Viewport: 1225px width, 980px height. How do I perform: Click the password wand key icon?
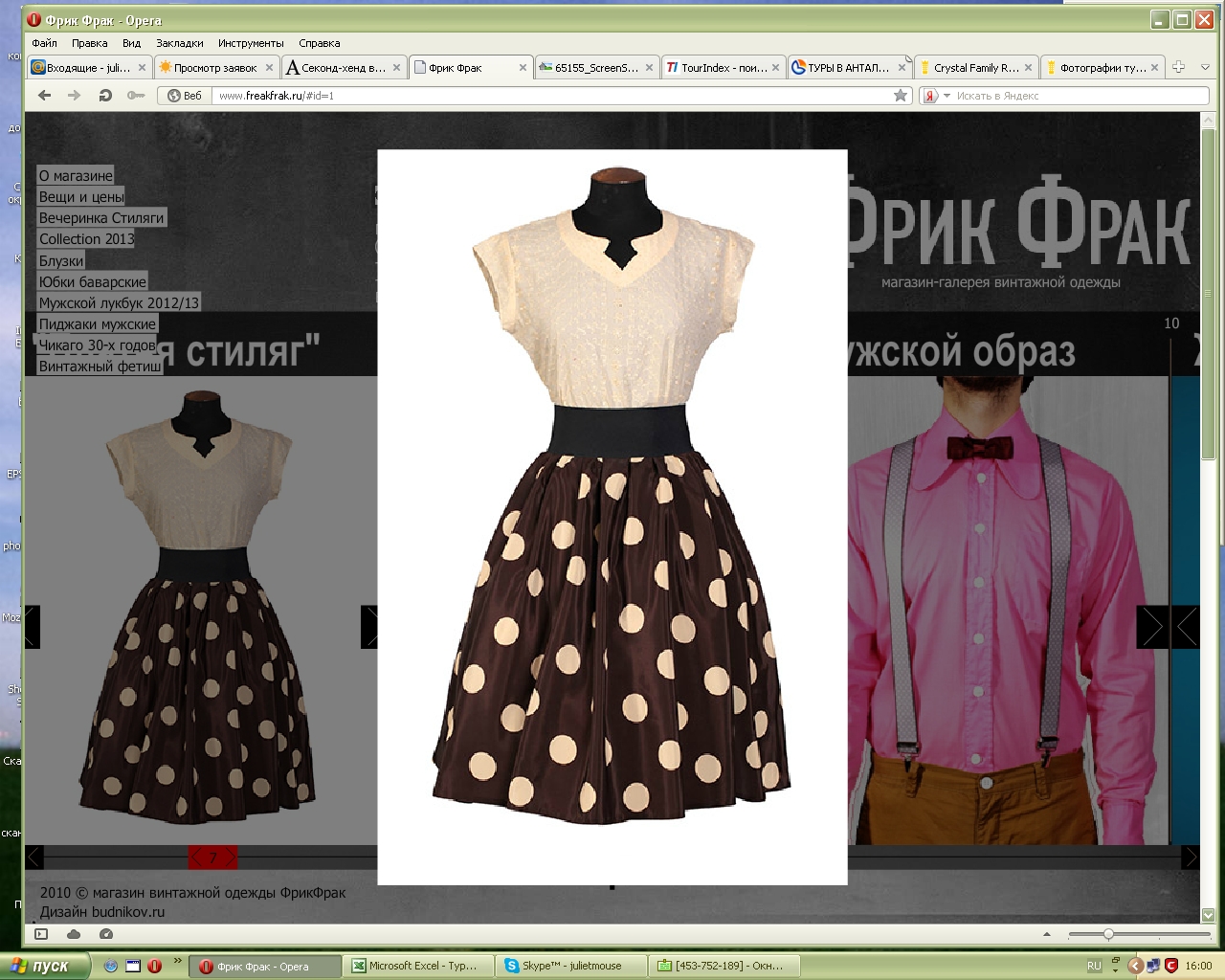136,95
